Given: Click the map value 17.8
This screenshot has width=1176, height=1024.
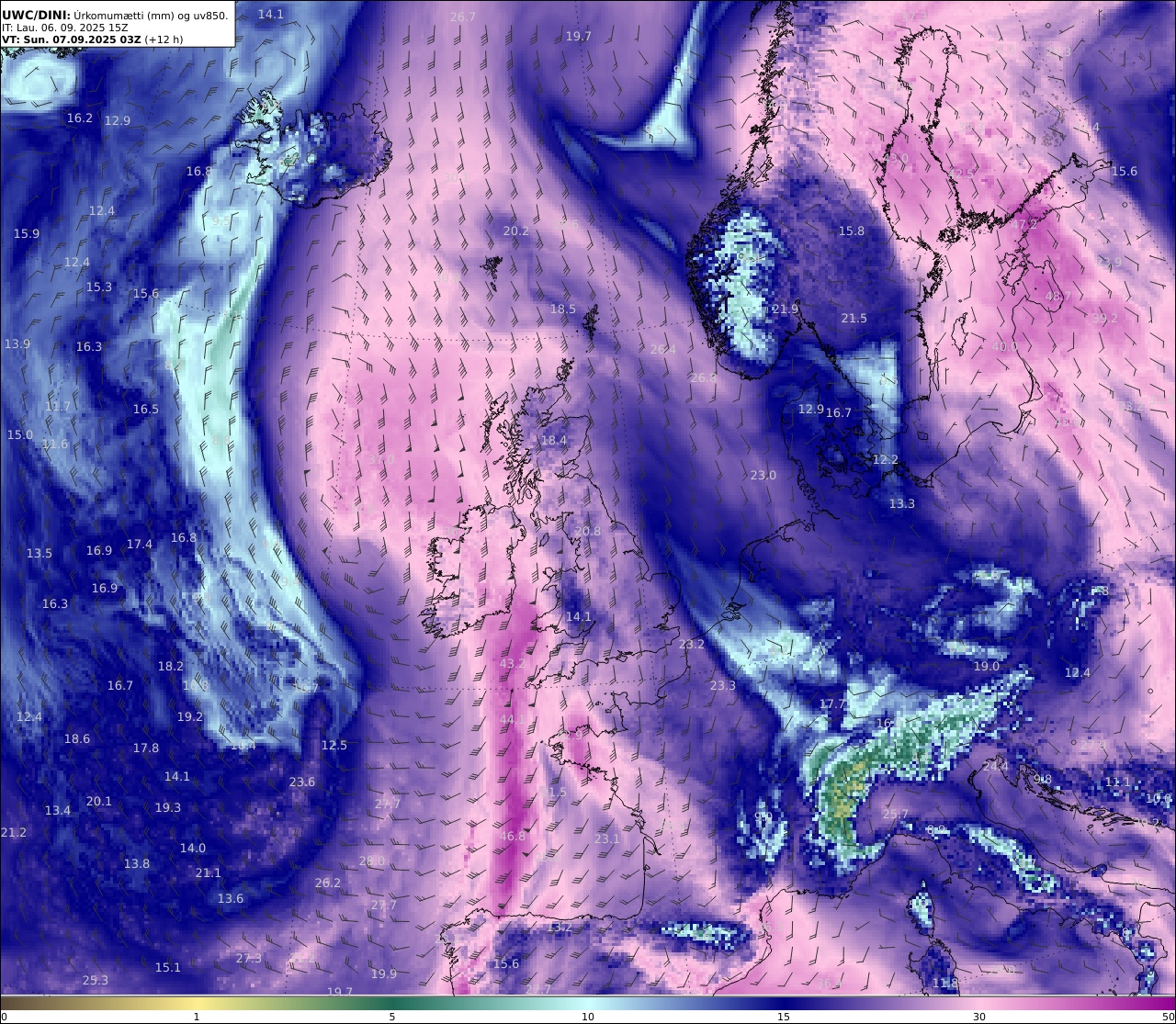Looking at the screenshot, I should point(146,748).
